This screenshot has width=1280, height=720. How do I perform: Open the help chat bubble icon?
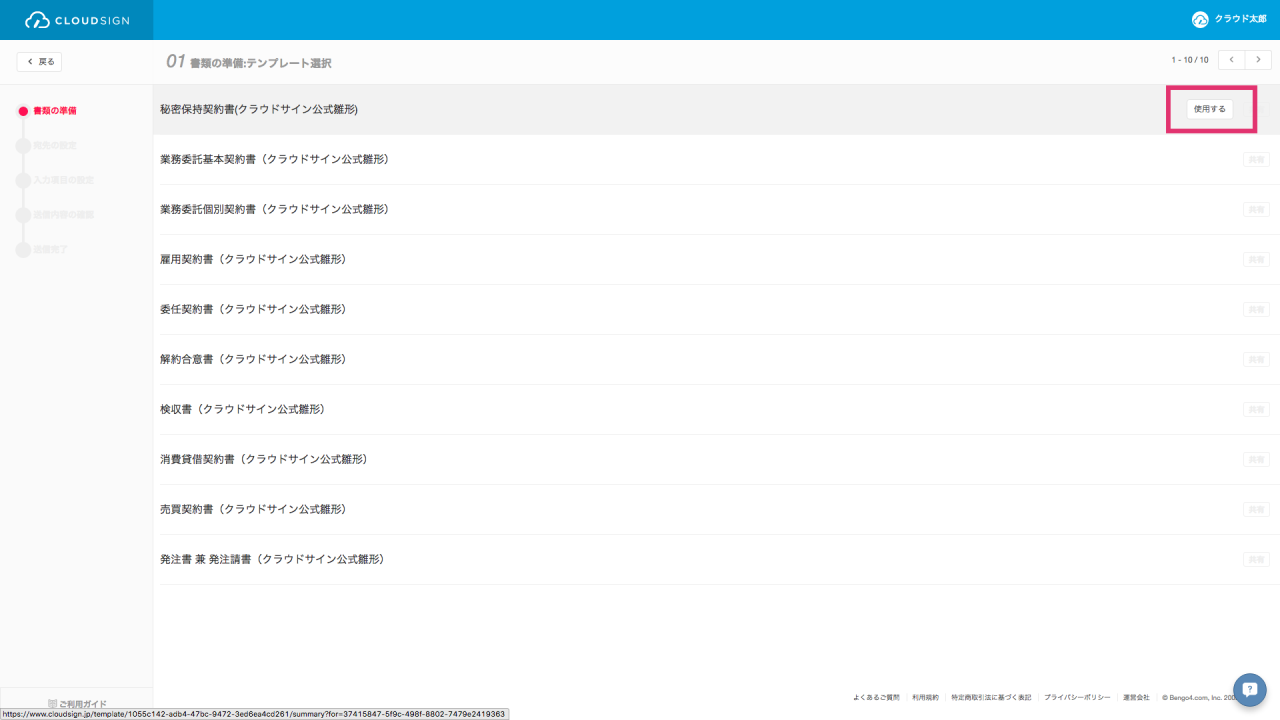[1250, 690]
